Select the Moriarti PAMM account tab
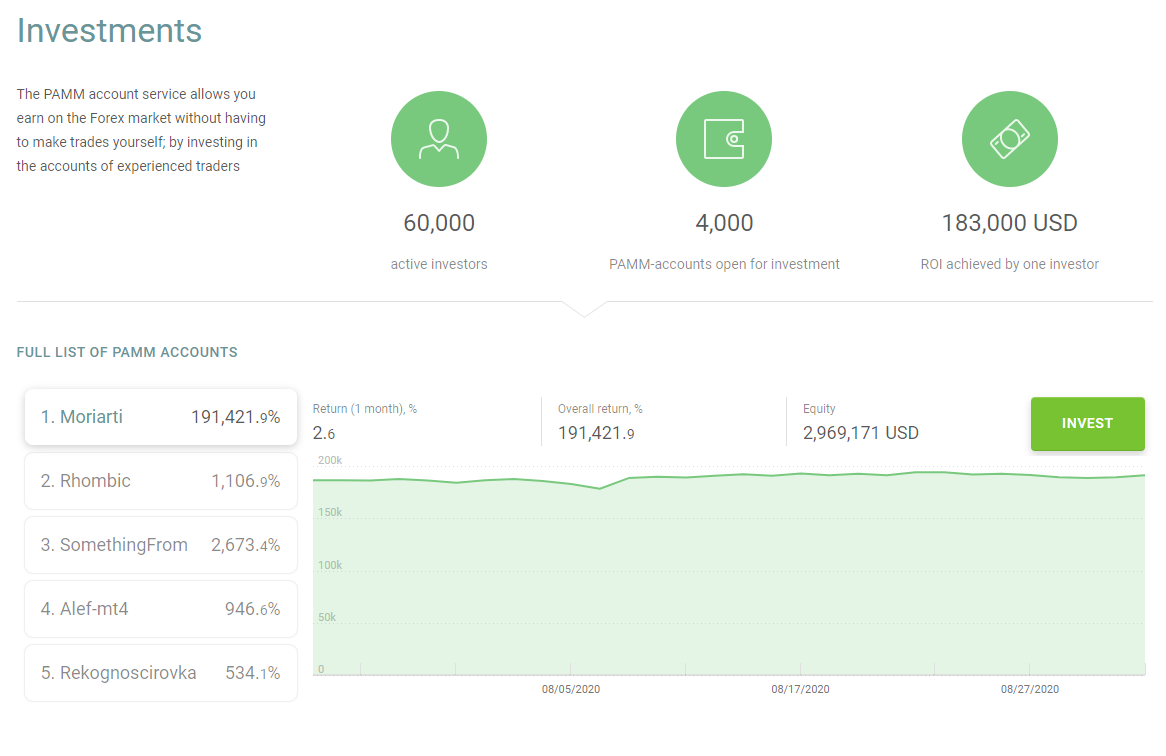 (161, 417)
